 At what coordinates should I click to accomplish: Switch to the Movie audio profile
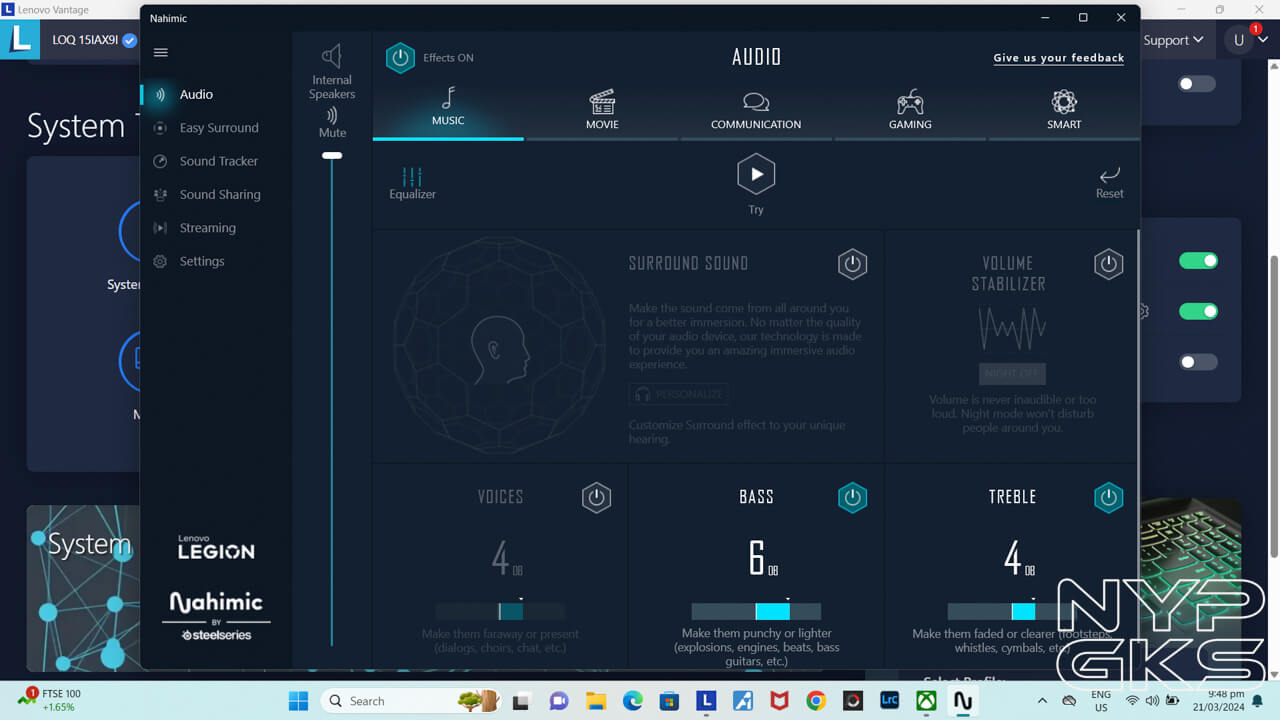602,110
